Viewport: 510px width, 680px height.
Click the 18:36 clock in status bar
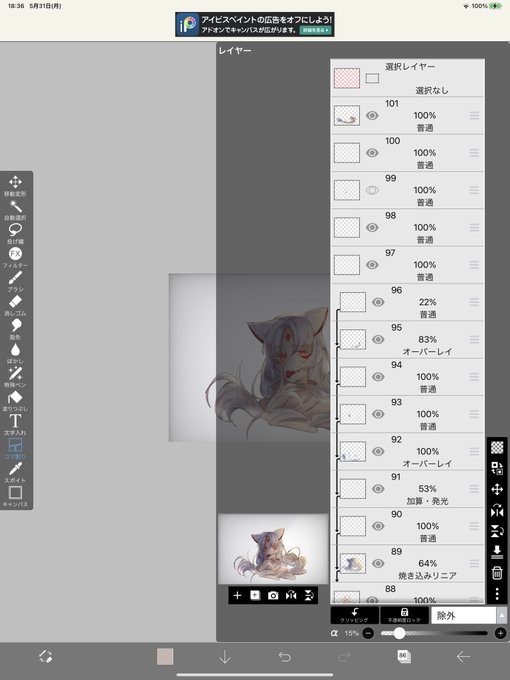pyautogui.click(x=16, y=6)
